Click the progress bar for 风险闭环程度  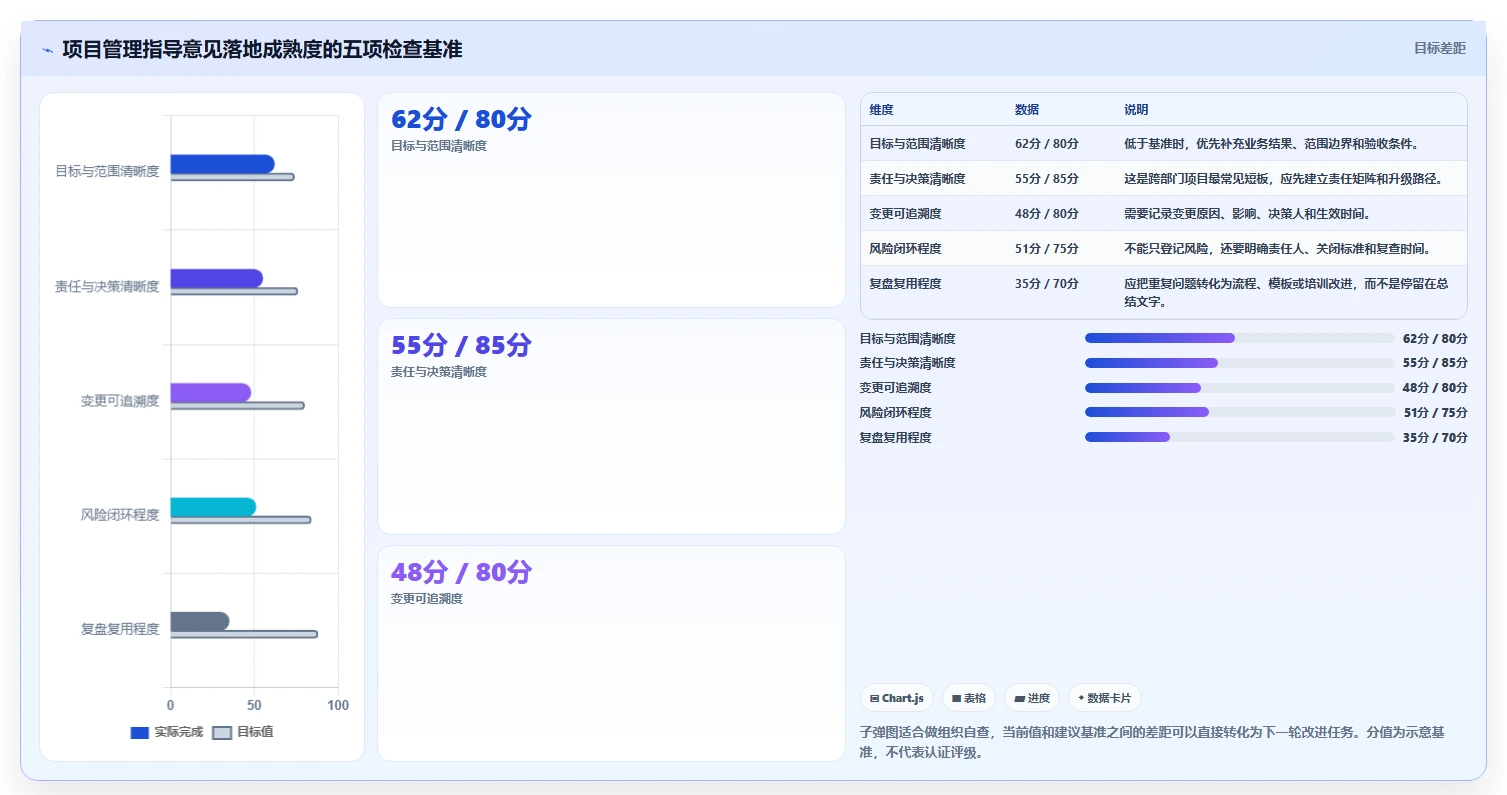[1239, 412]
